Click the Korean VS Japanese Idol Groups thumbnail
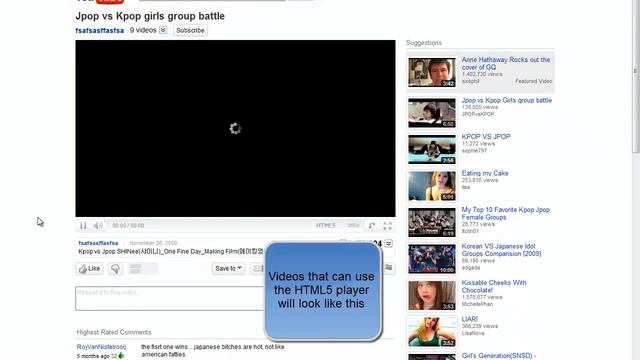This screenshot has width=640, height=360. [x=432, y=259]
